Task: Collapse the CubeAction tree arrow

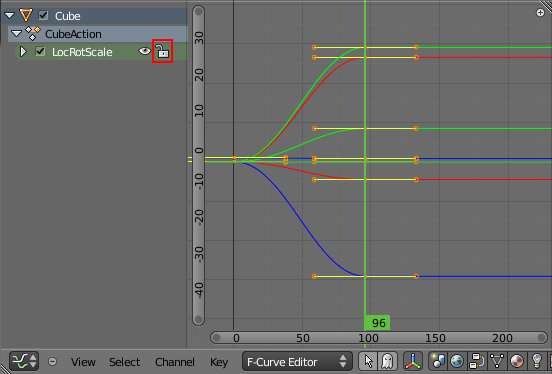Action: click(x=16, y=33)
